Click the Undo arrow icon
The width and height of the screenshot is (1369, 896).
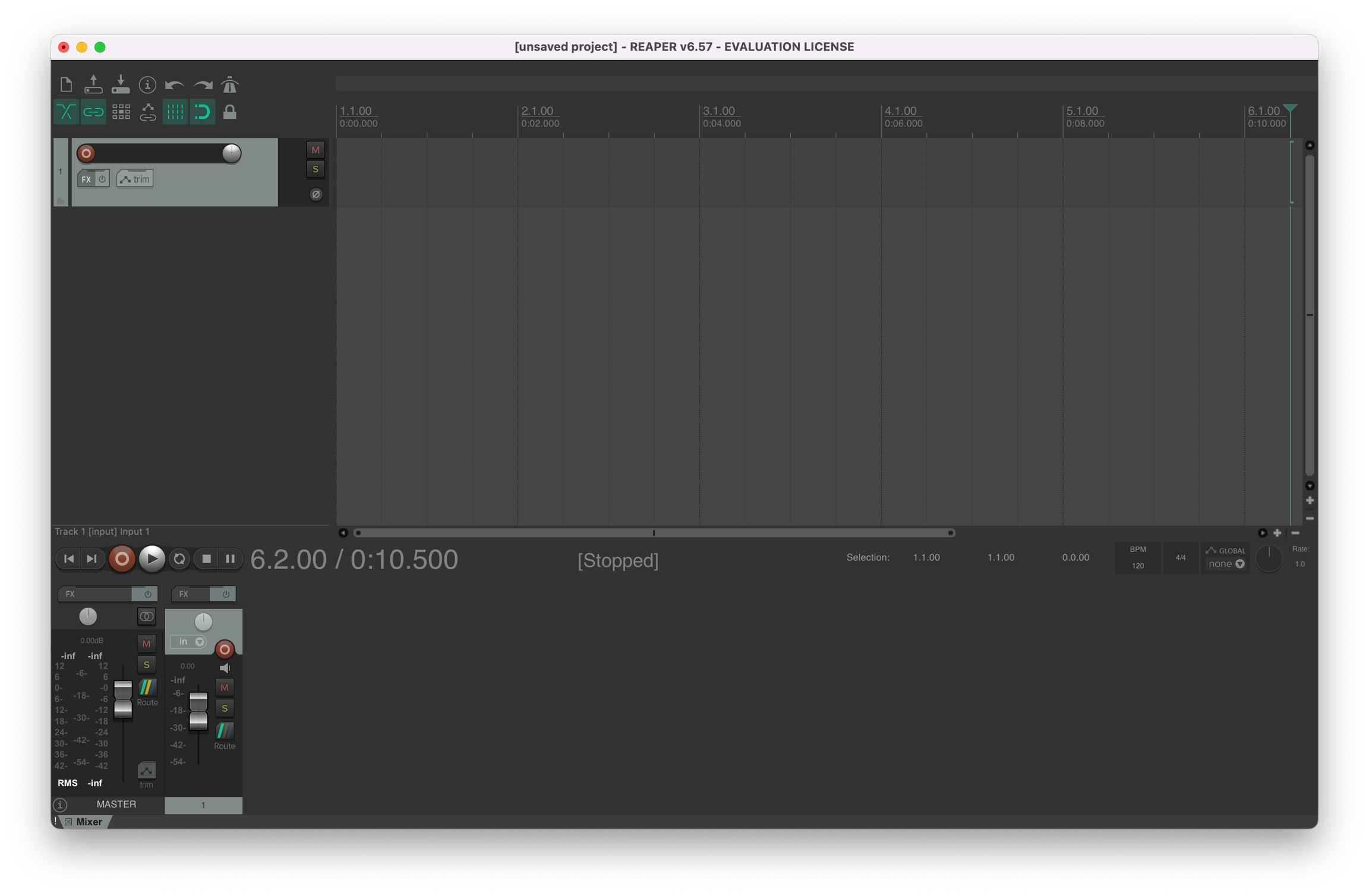point(174,85)
